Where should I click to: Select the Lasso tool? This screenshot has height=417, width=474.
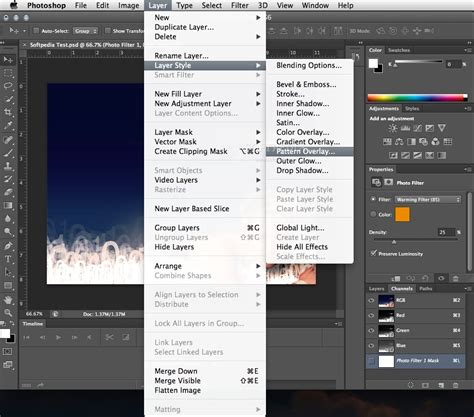pos(8,86)
